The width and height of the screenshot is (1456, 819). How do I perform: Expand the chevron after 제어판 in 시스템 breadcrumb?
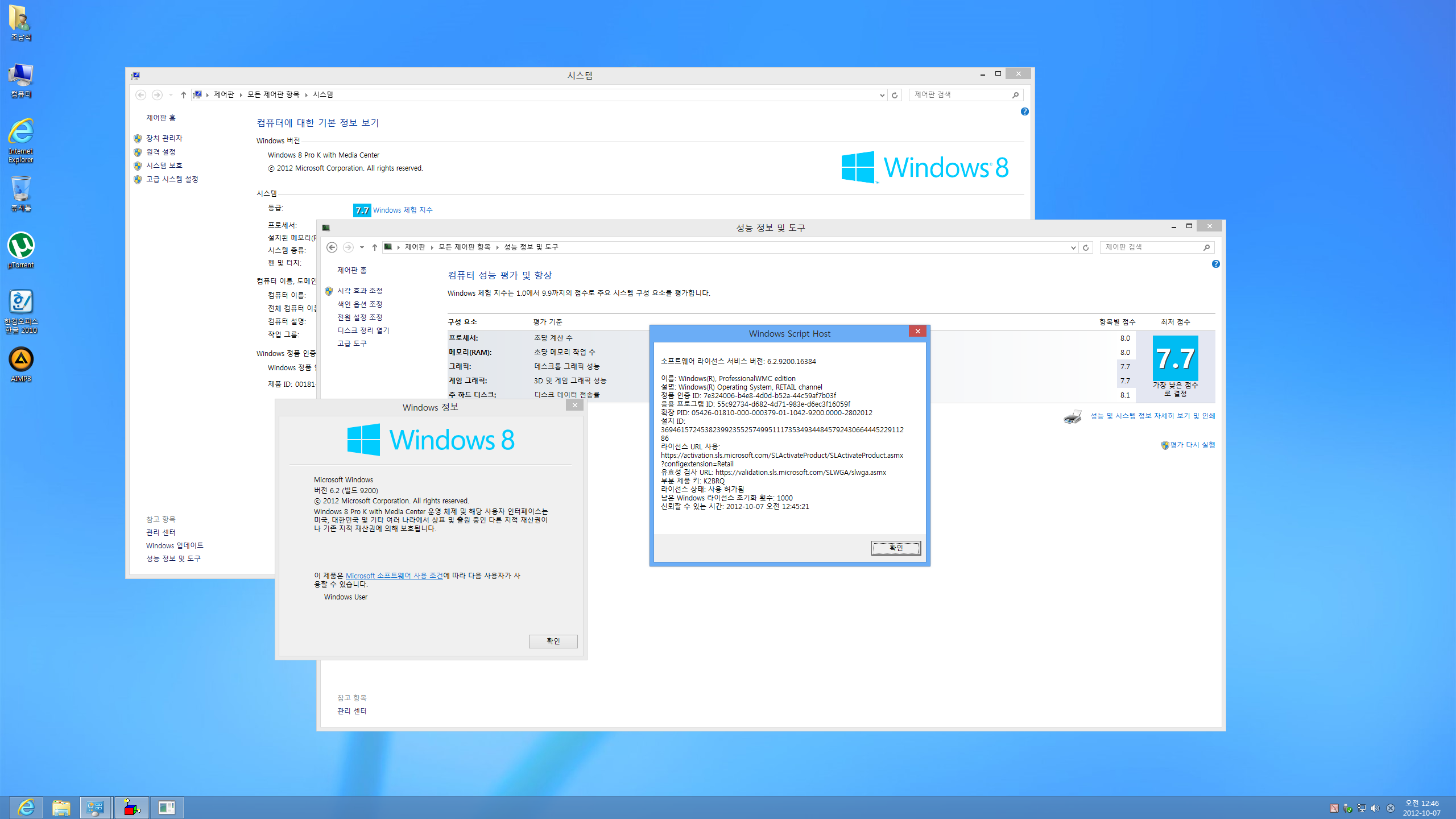tap(241, 95)
